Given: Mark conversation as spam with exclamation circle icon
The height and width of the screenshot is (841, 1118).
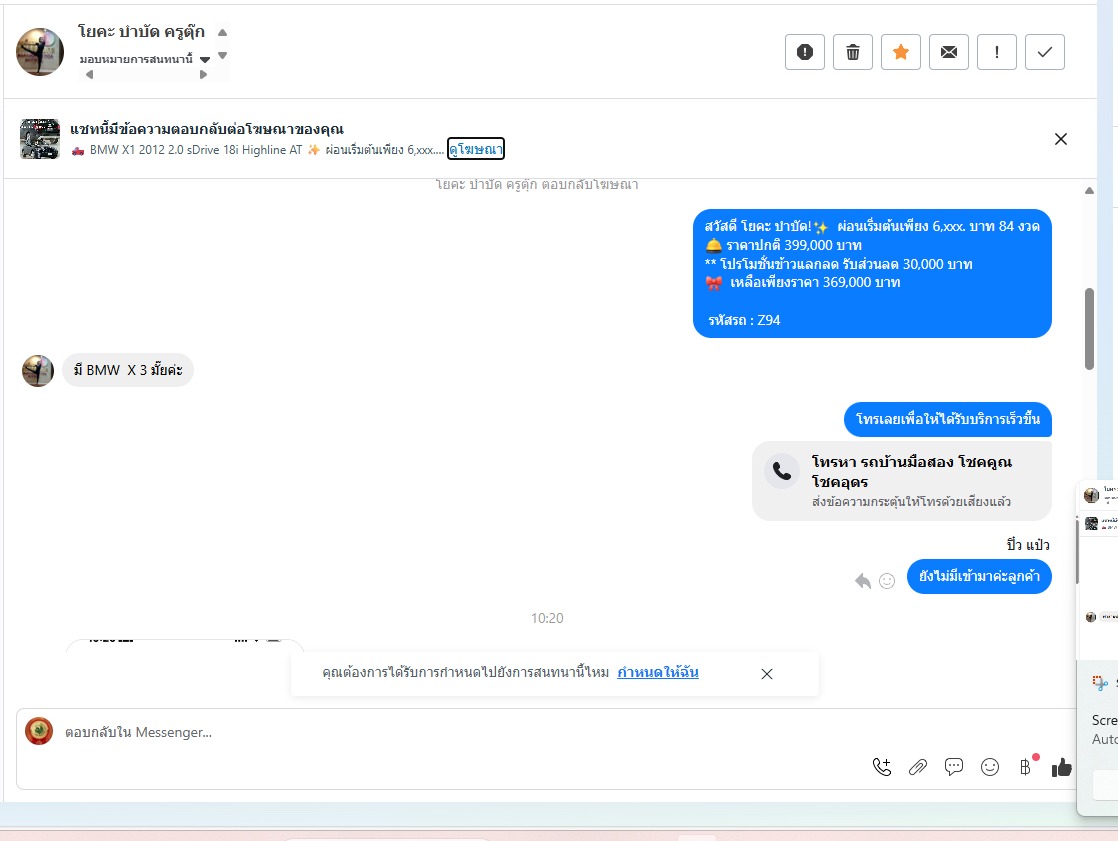Looking at the screenshot, I should coord(804,52).
